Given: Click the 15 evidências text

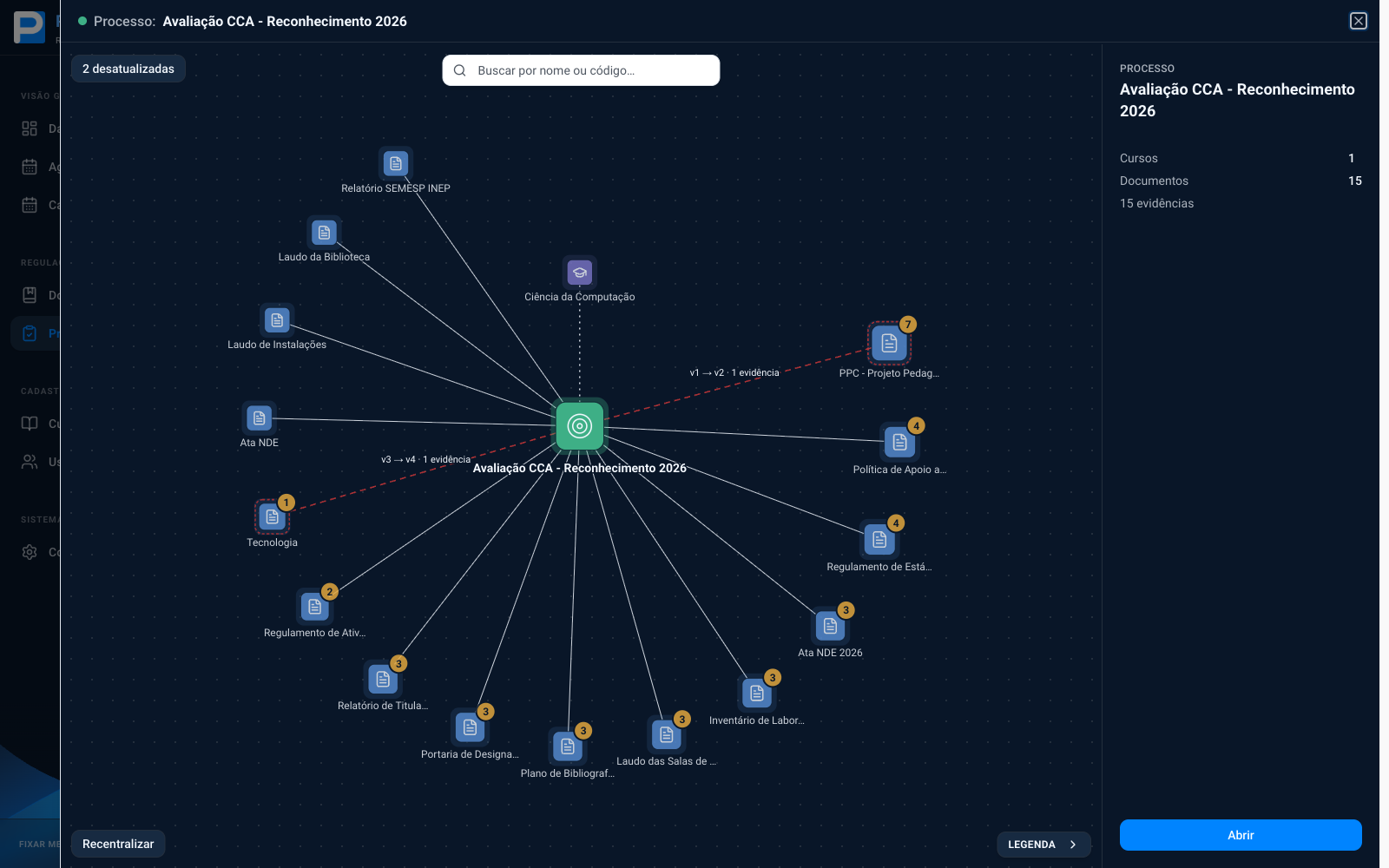Looking at the screenshot, I should coord(1156,203).
